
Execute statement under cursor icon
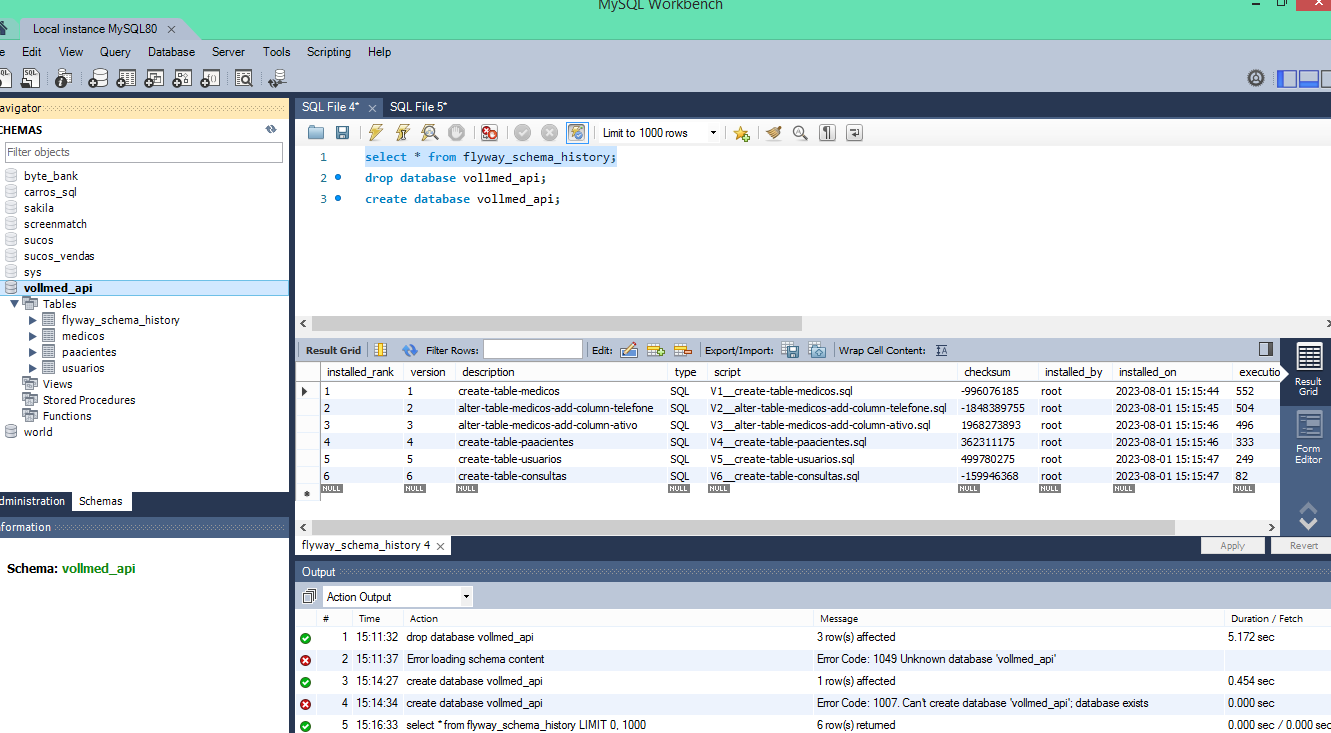tap(403, 132)
